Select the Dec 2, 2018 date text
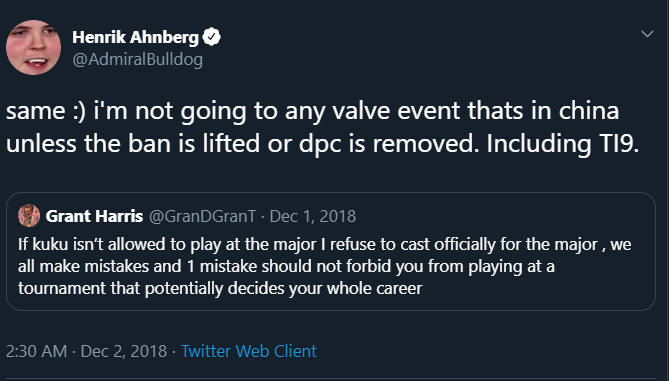Screen dimensions: 669x381 coord(124,351)
